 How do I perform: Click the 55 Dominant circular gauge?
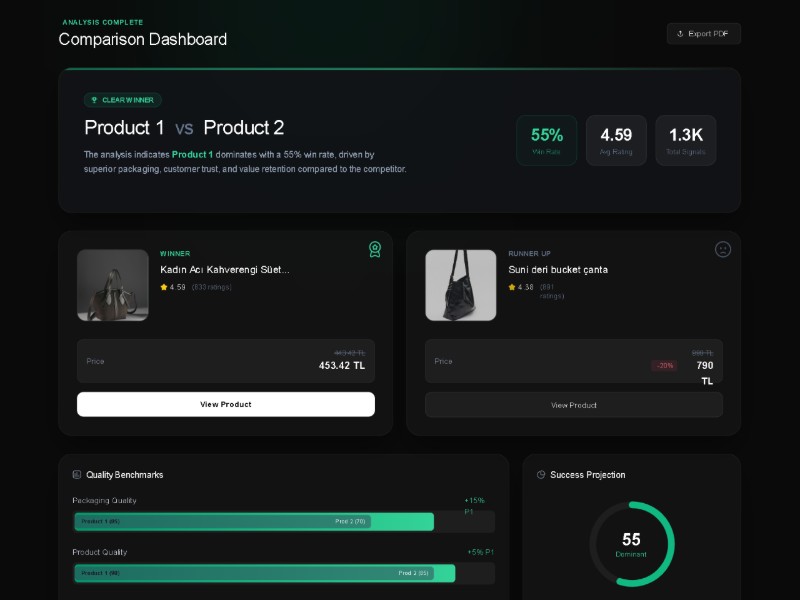pyautogui.click(x=631, y=544)
